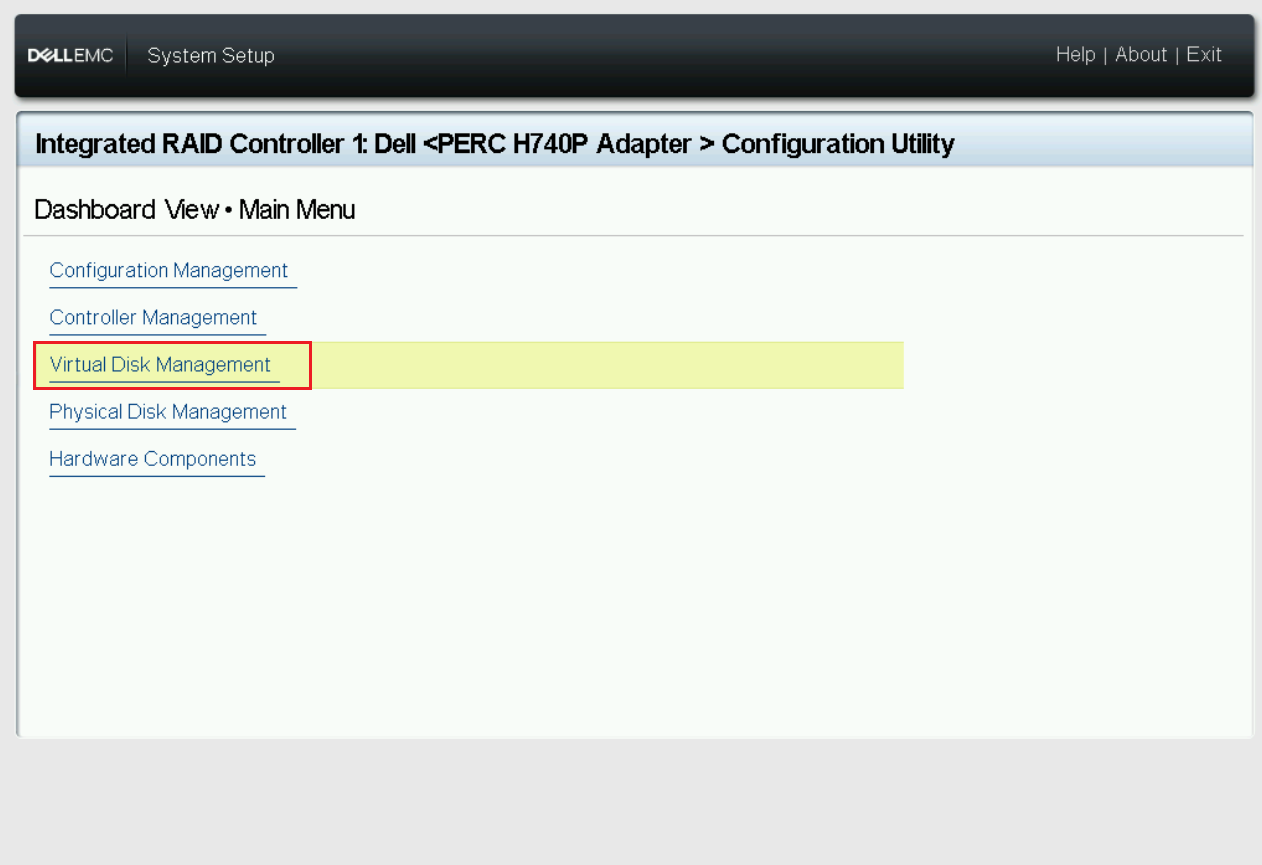Open Hardware Components page
This screenshot has width=1262, height=865.
point(153,459)
